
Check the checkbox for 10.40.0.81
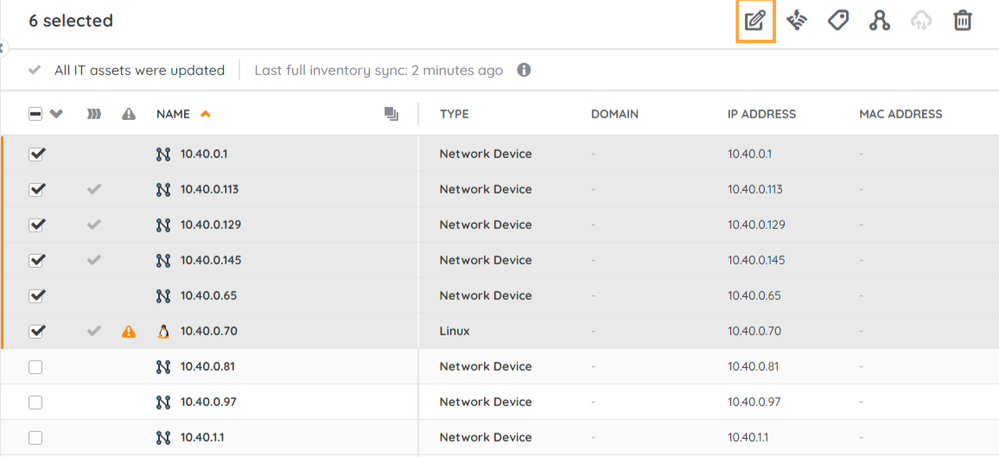tap(36, 367)
